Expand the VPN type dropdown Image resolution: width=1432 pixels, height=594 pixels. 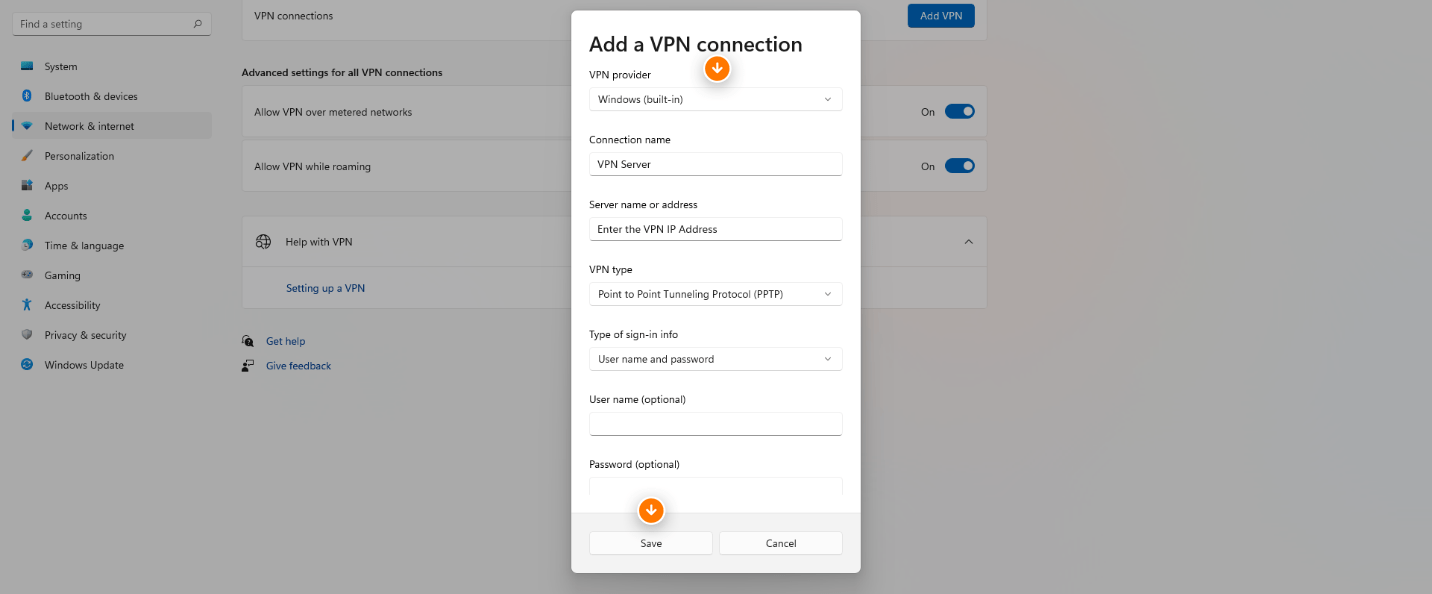(715, 294)
